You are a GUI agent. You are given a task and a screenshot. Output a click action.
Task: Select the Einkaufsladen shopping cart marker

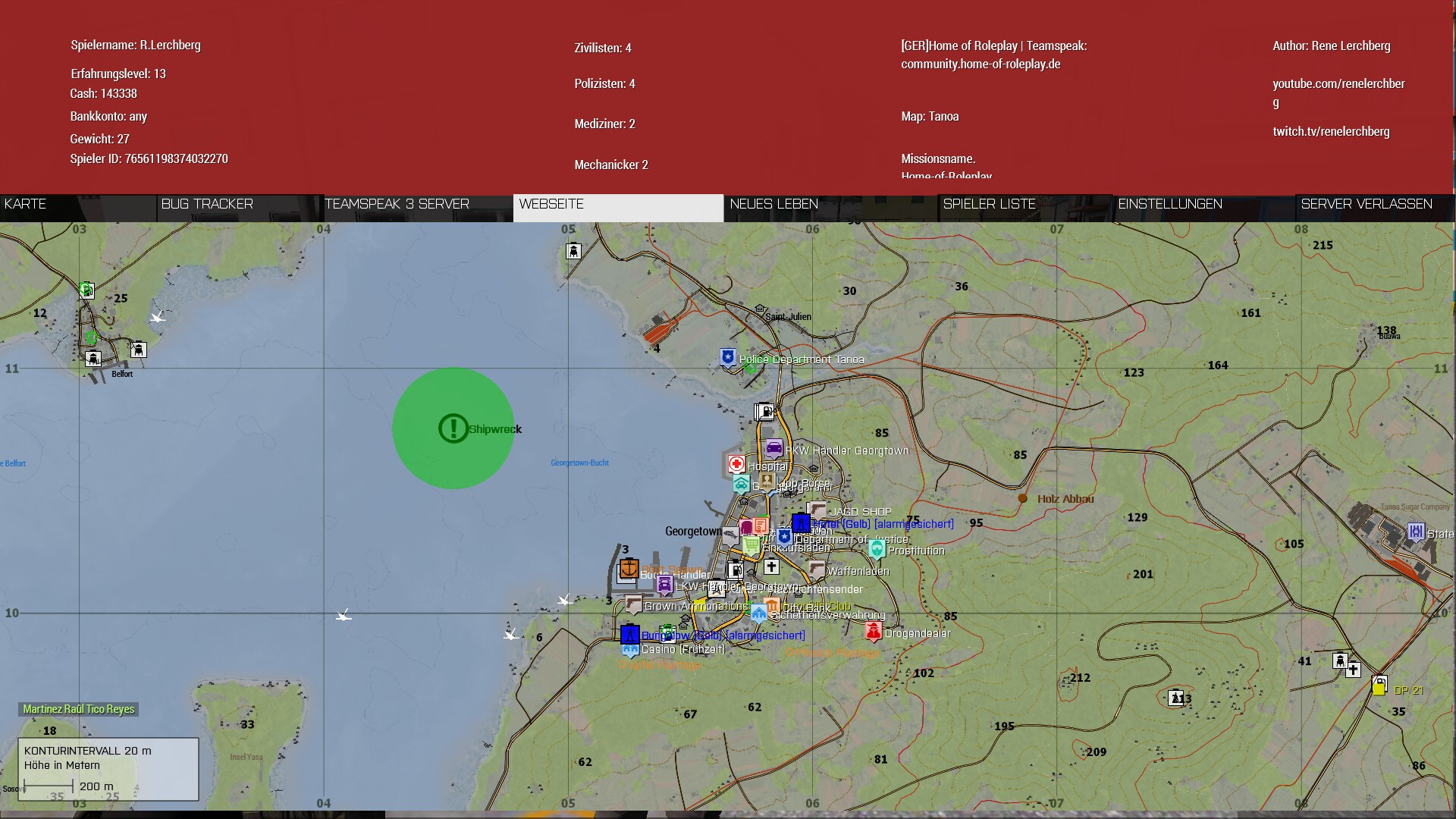pyautogui.click(x=751, y=544)
